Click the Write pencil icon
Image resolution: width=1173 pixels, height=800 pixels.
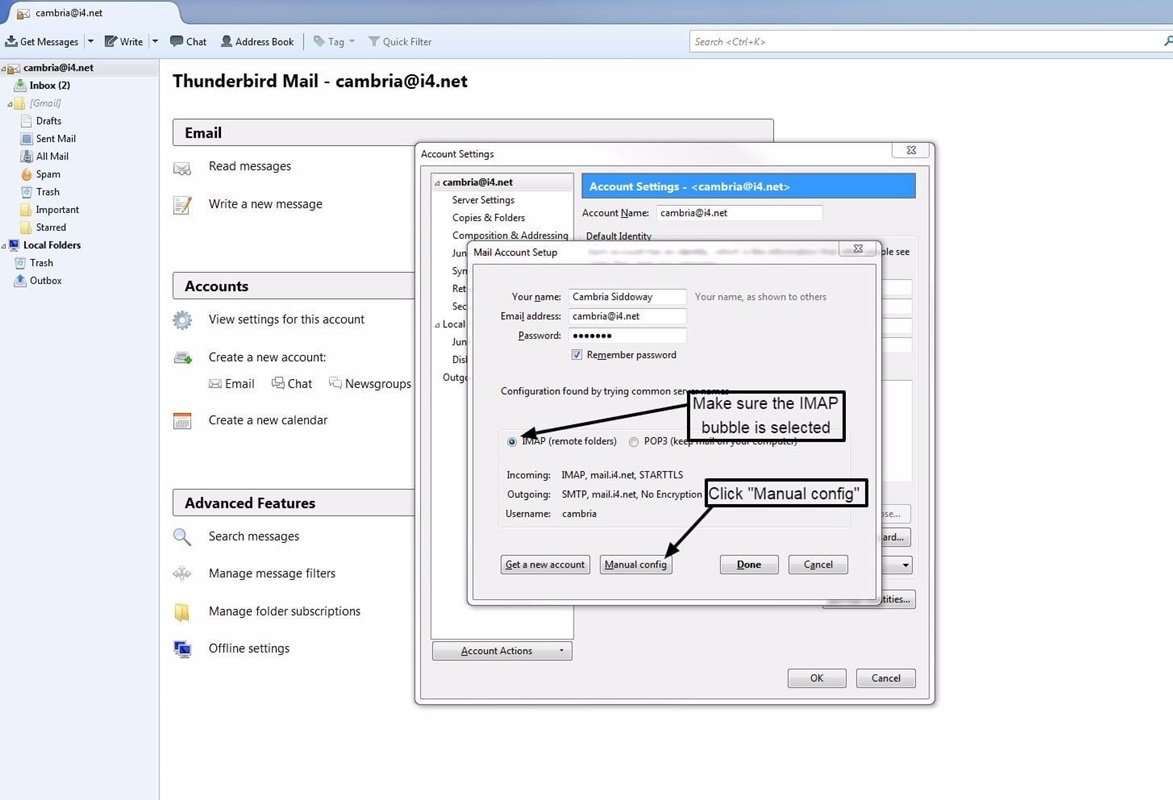tap(111, 41)
